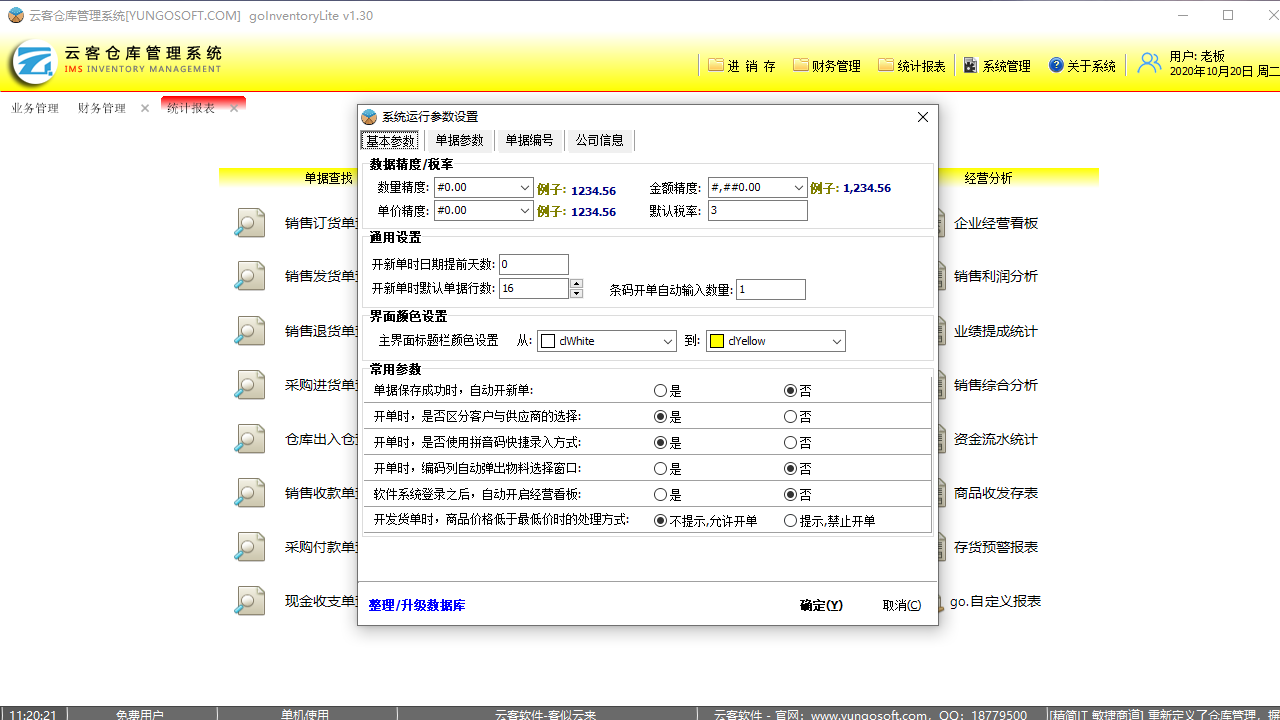Screen dimensions: 1280x720
Task: Open the 金额精度 format dropdown
Action: pyautogui.click(x=798, y=186)
